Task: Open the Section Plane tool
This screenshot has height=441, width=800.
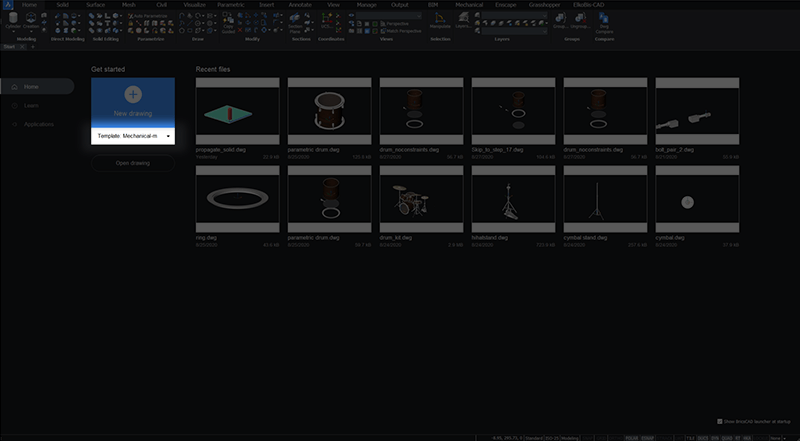Action: tap(295, 27)
